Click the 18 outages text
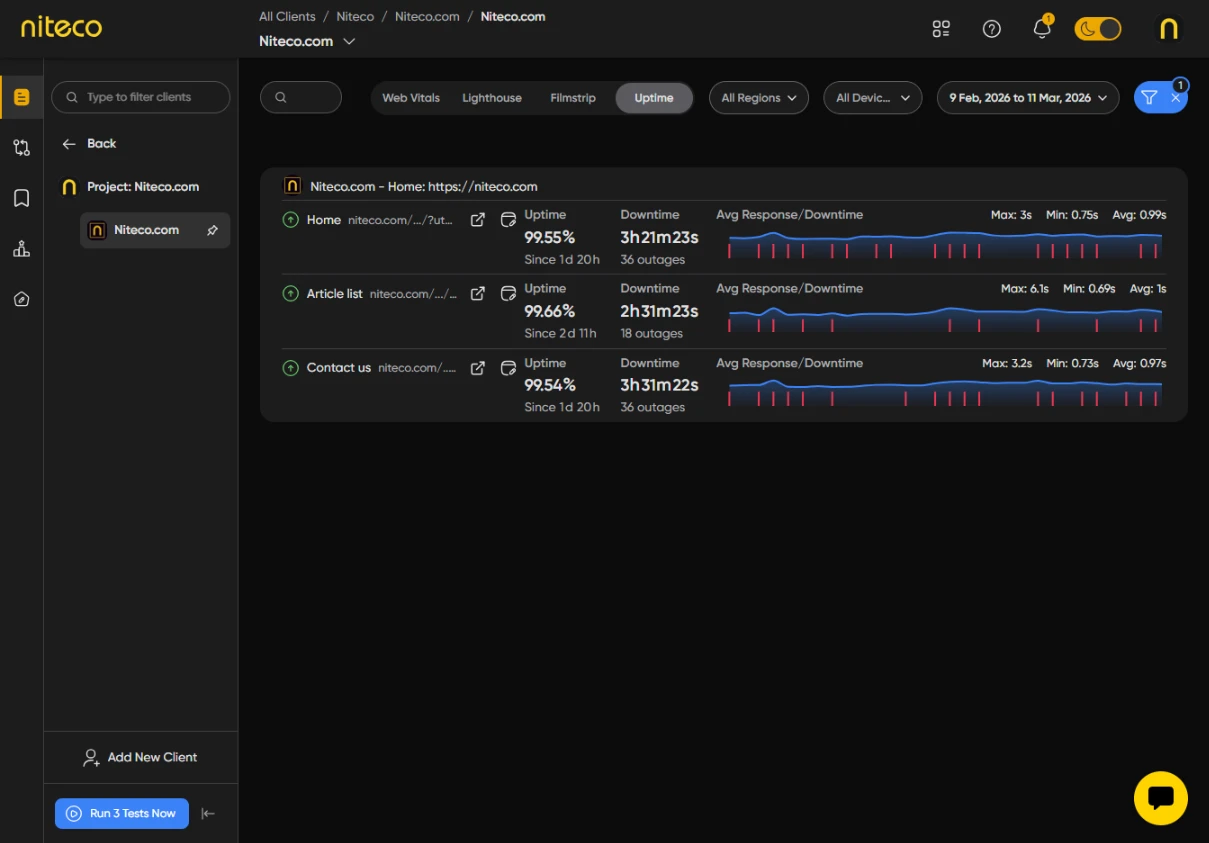1209x843 pixels. (x=652, y=334)
